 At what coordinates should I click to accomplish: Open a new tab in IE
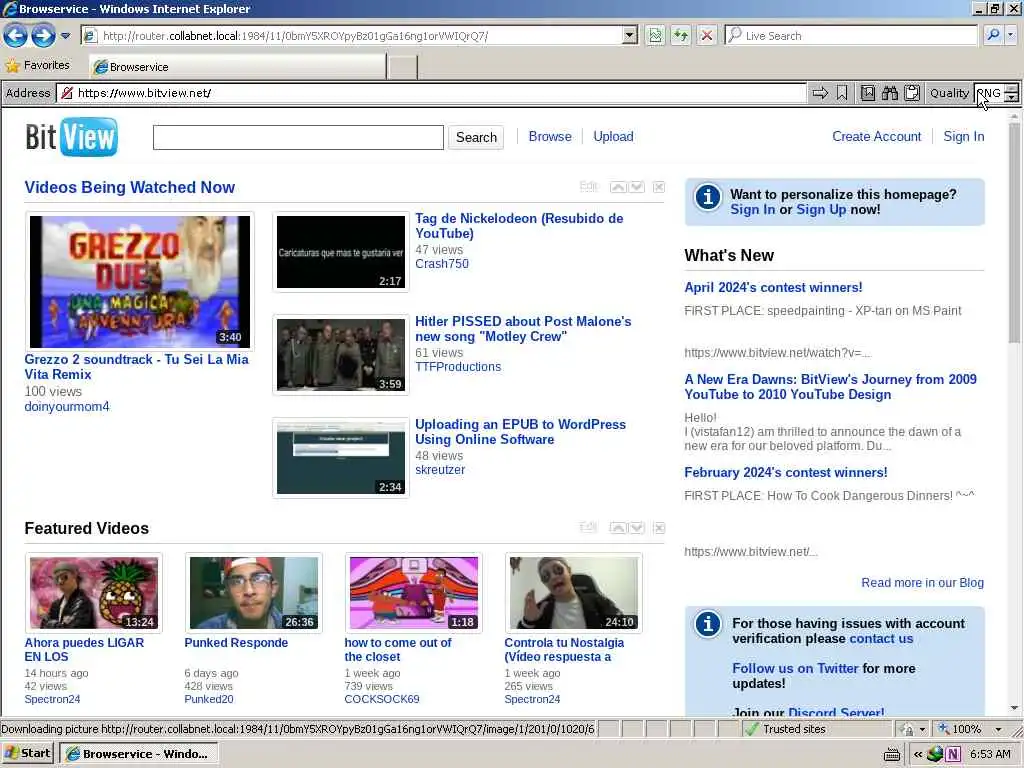click(x=402, y=67)
